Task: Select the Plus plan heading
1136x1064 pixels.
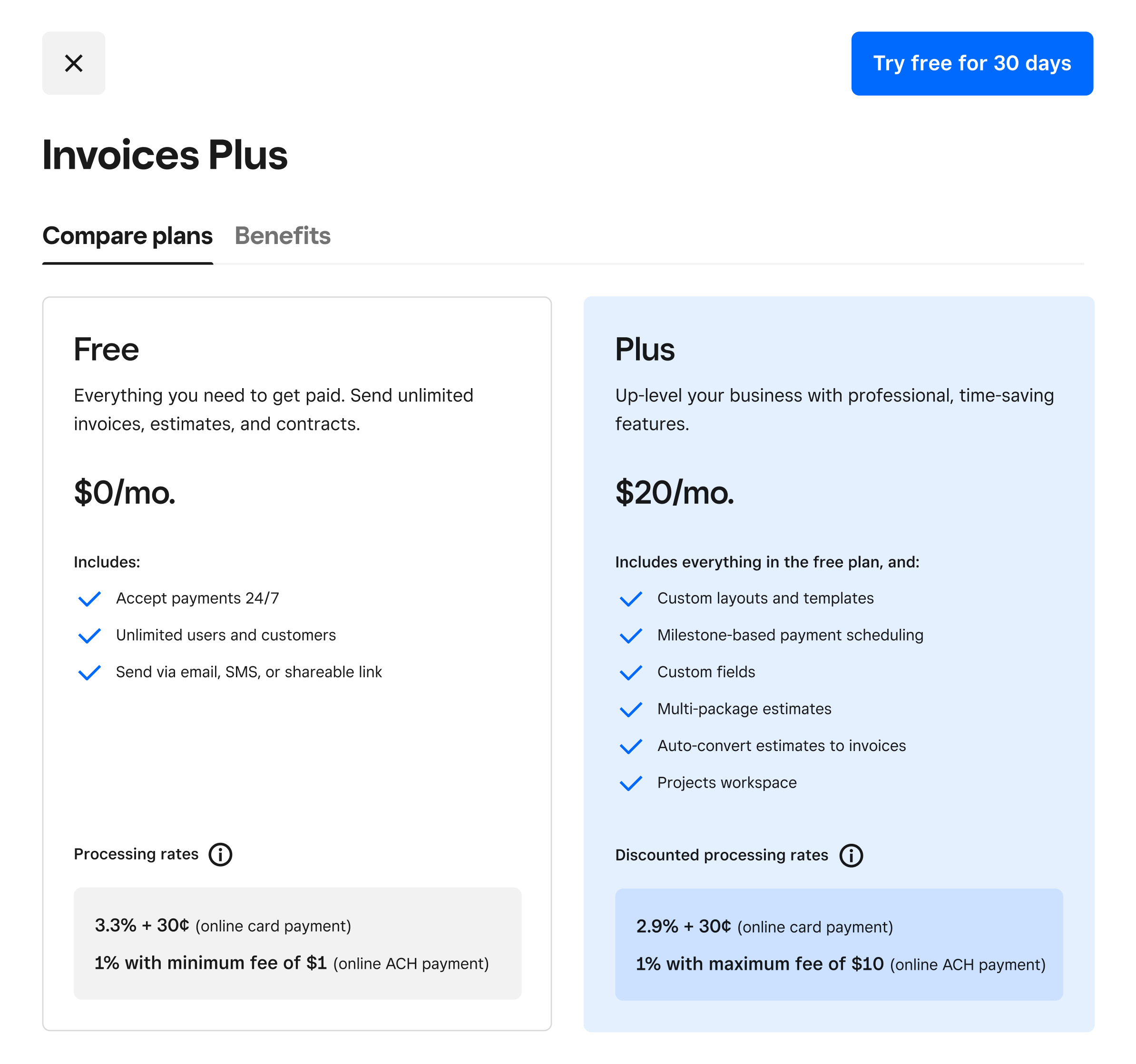Action: (x=645, y=349)
